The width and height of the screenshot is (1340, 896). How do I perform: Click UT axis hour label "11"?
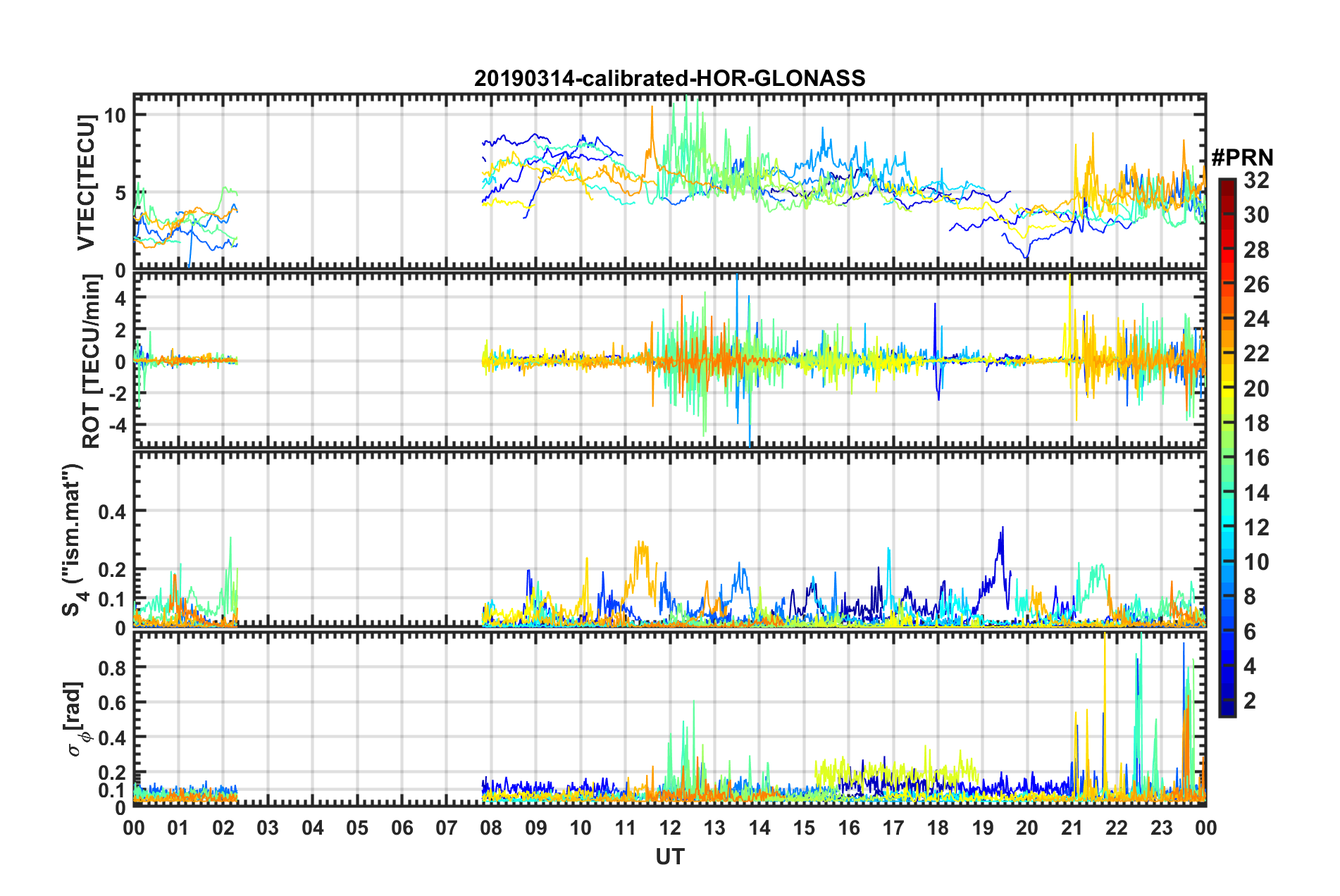point(626,828)
